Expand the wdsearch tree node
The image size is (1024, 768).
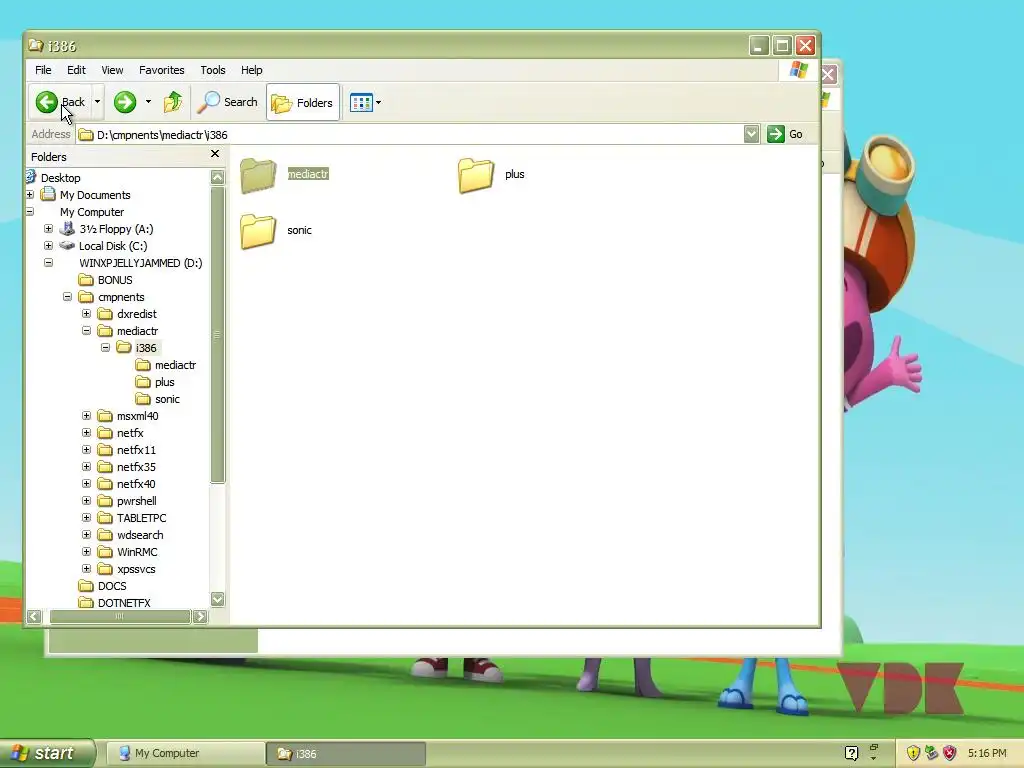(x=86, y=534)
